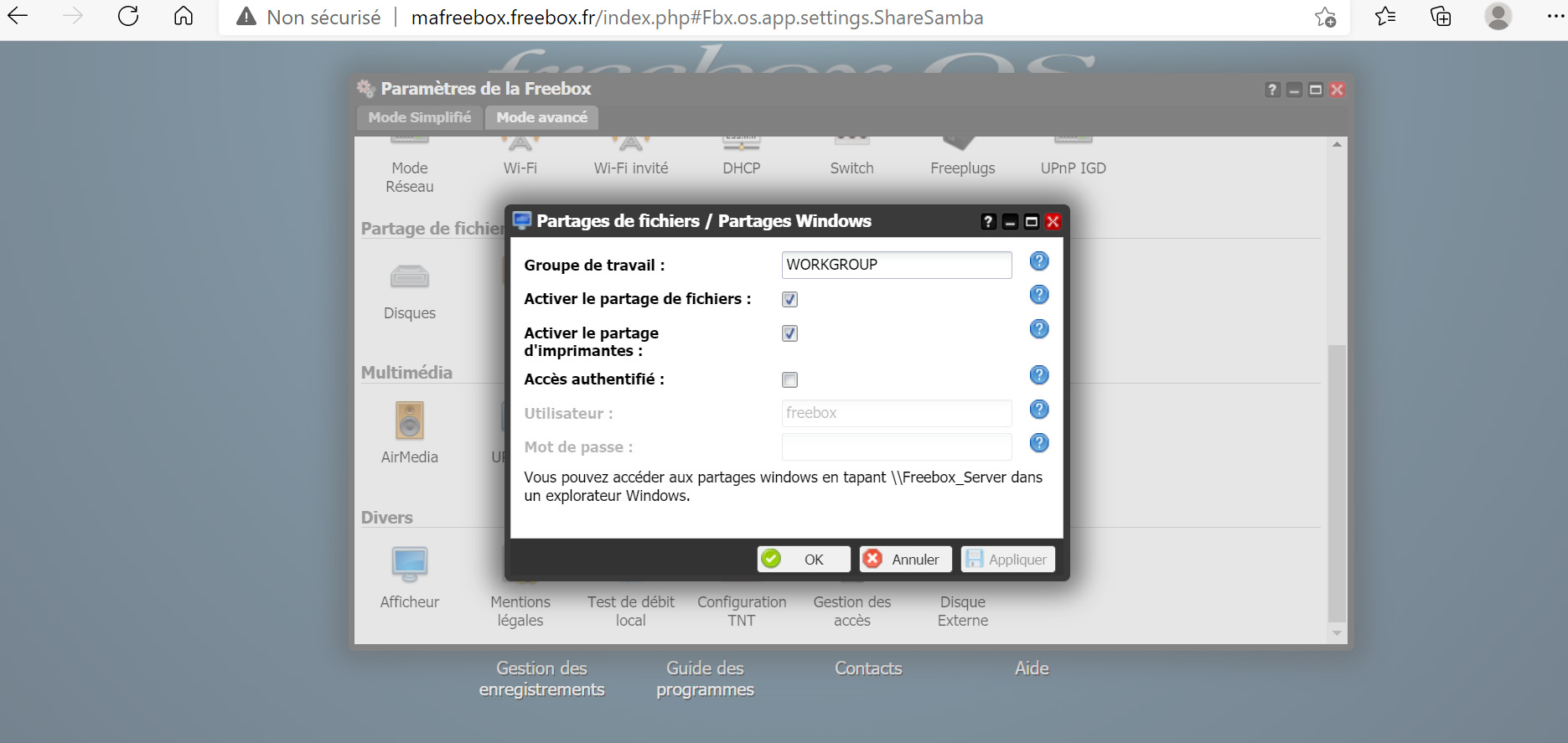
Task: Click the WORKGROUP text field
Action: [897, 265]
